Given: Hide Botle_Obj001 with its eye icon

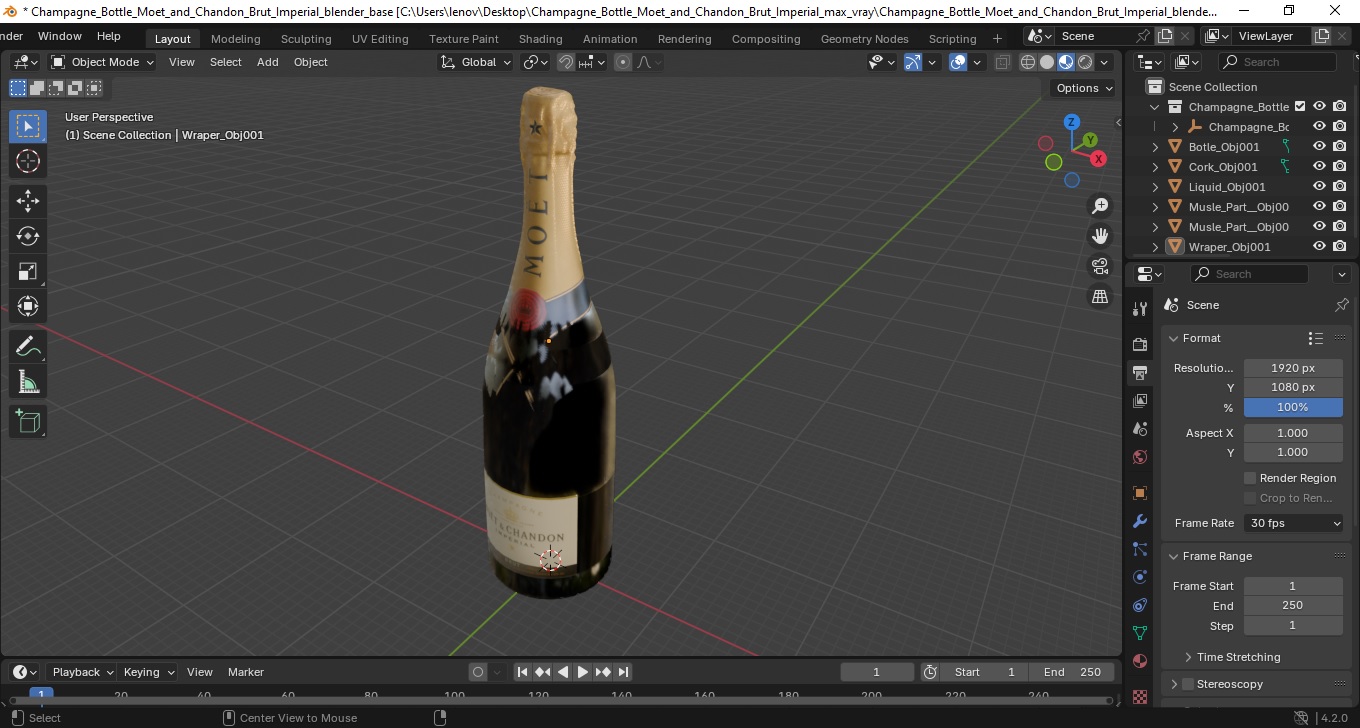Looking at the screenshot, I should (1319, 146).
